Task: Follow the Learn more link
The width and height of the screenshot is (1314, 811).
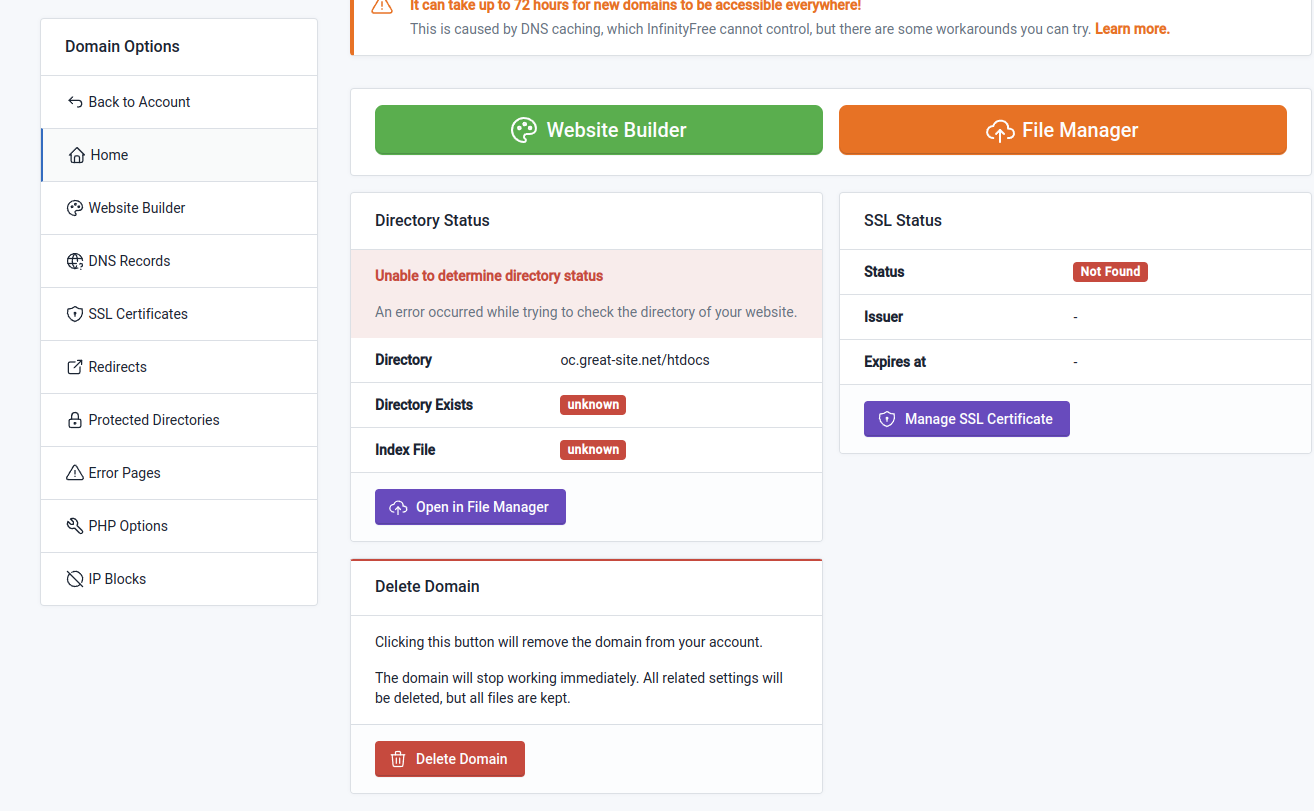Action: click(x=1132, y=29)
